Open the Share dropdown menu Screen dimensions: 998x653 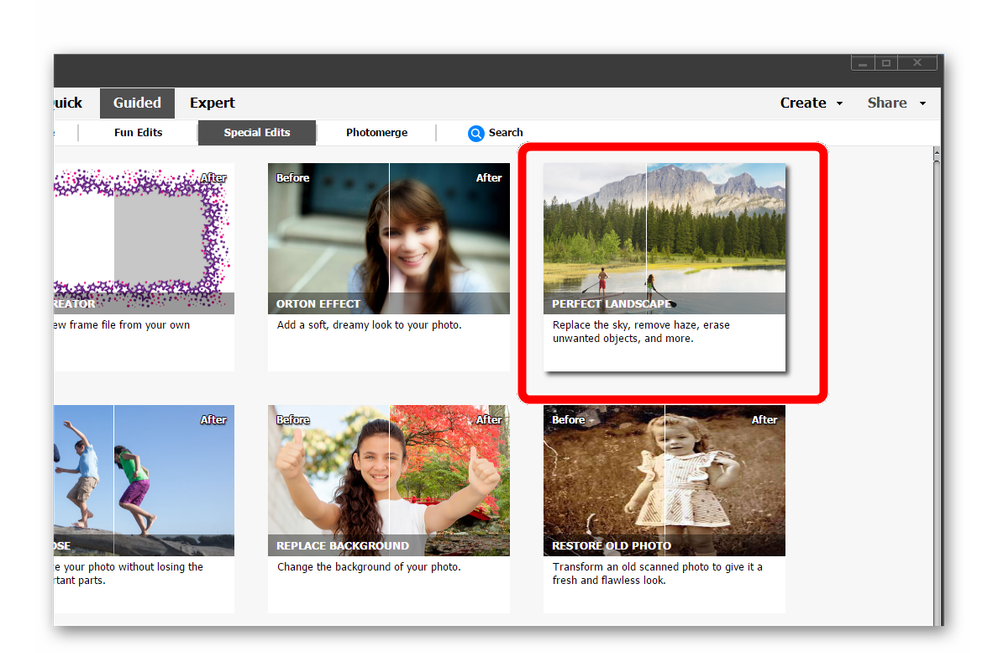click(x=896, y=103)
